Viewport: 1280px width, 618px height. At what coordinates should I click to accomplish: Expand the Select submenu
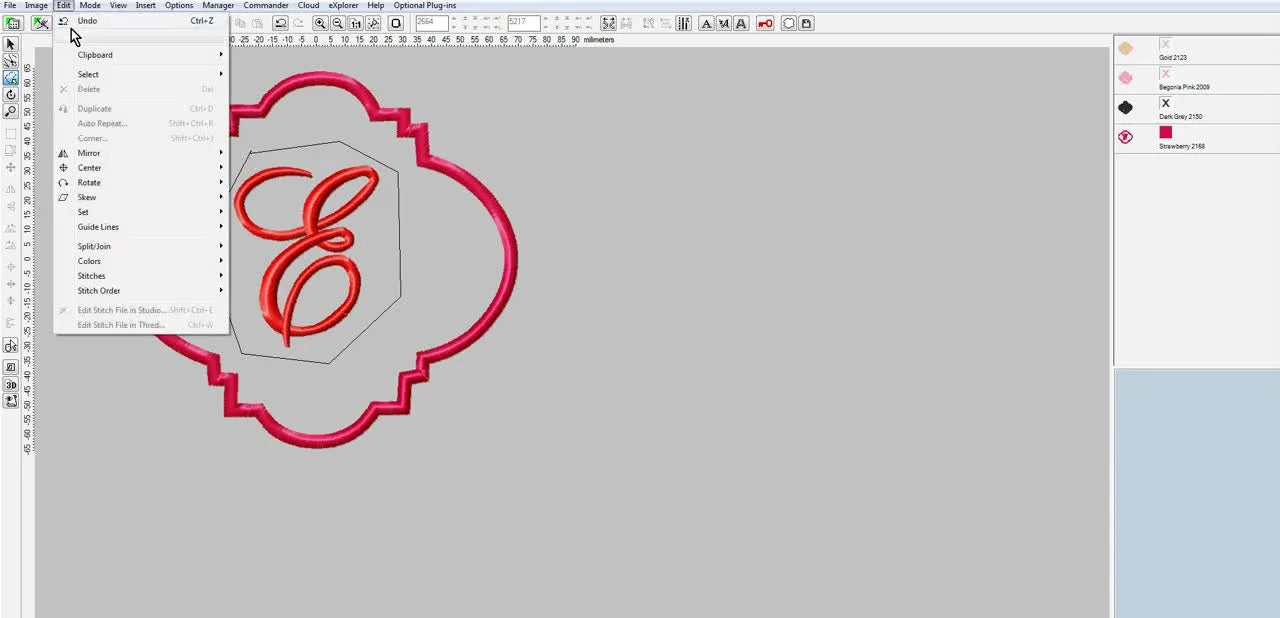point(140,74)
